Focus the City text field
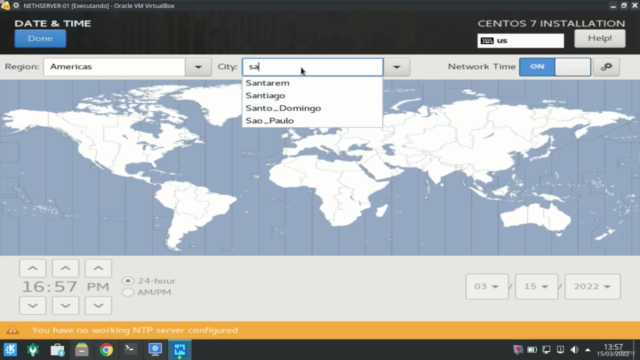The image size is (640, 360). [x=313, y=67]
